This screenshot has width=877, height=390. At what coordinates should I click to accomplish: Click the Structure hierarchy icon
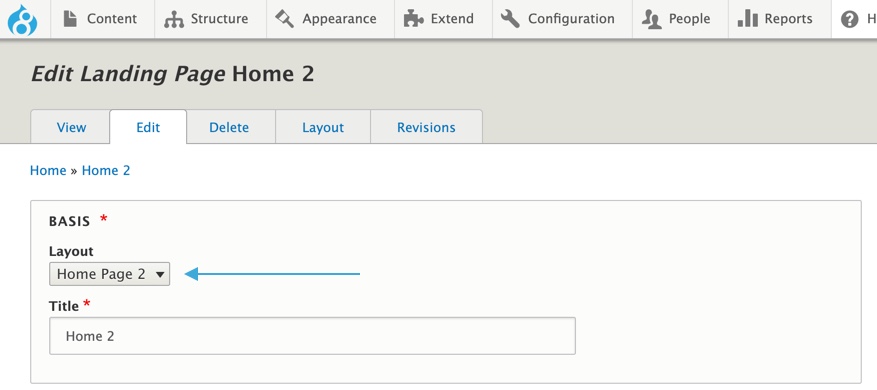174,20
